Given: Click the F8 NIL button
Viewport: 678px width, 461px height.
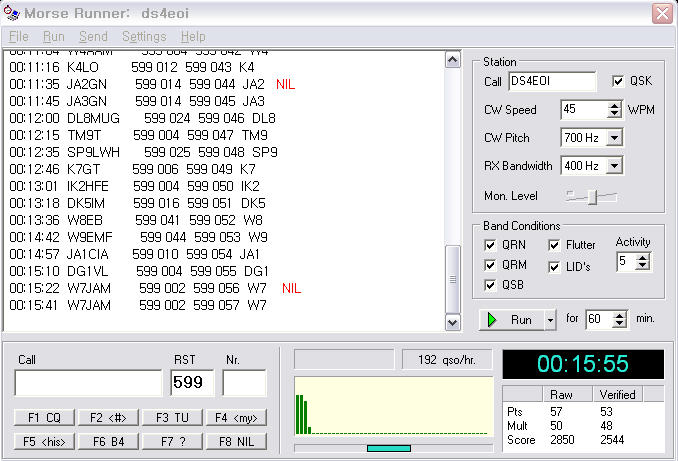Looking at the screenshot, I should pos(236,442).
